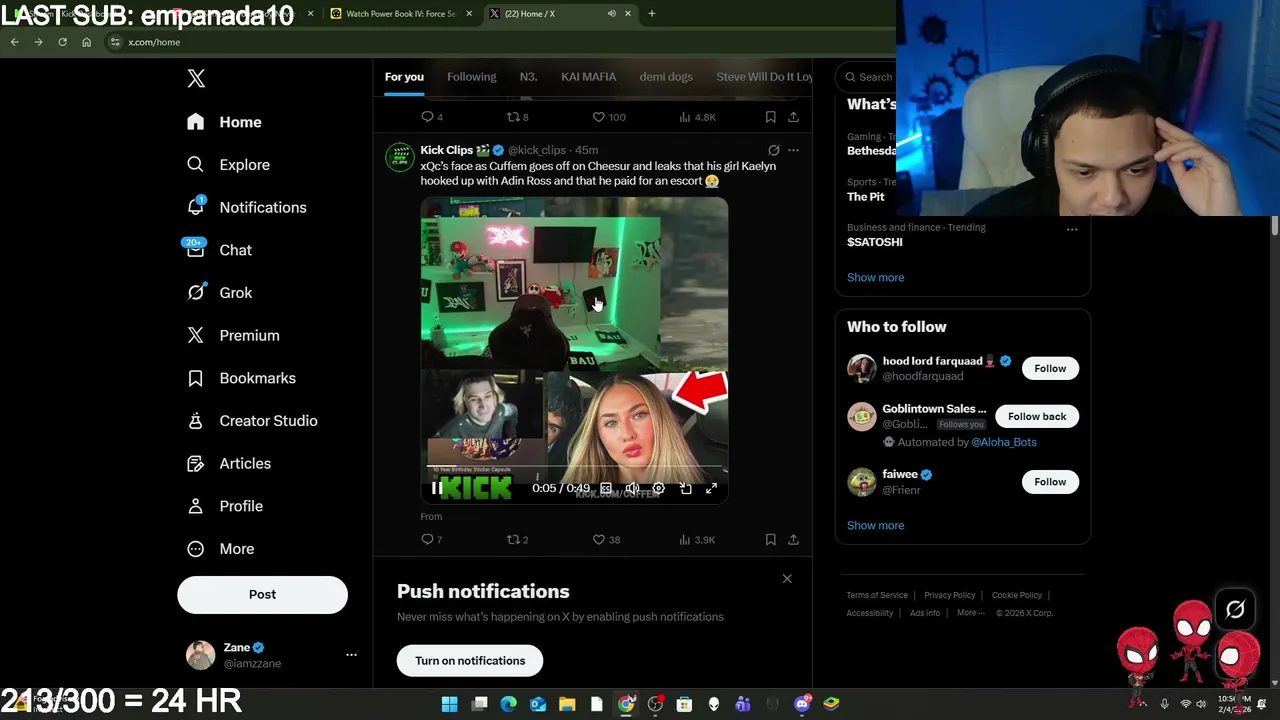Pause the Kick Clips video
Image resolution: width=1280 pixels, height=720 pixels.
(436, 488)
